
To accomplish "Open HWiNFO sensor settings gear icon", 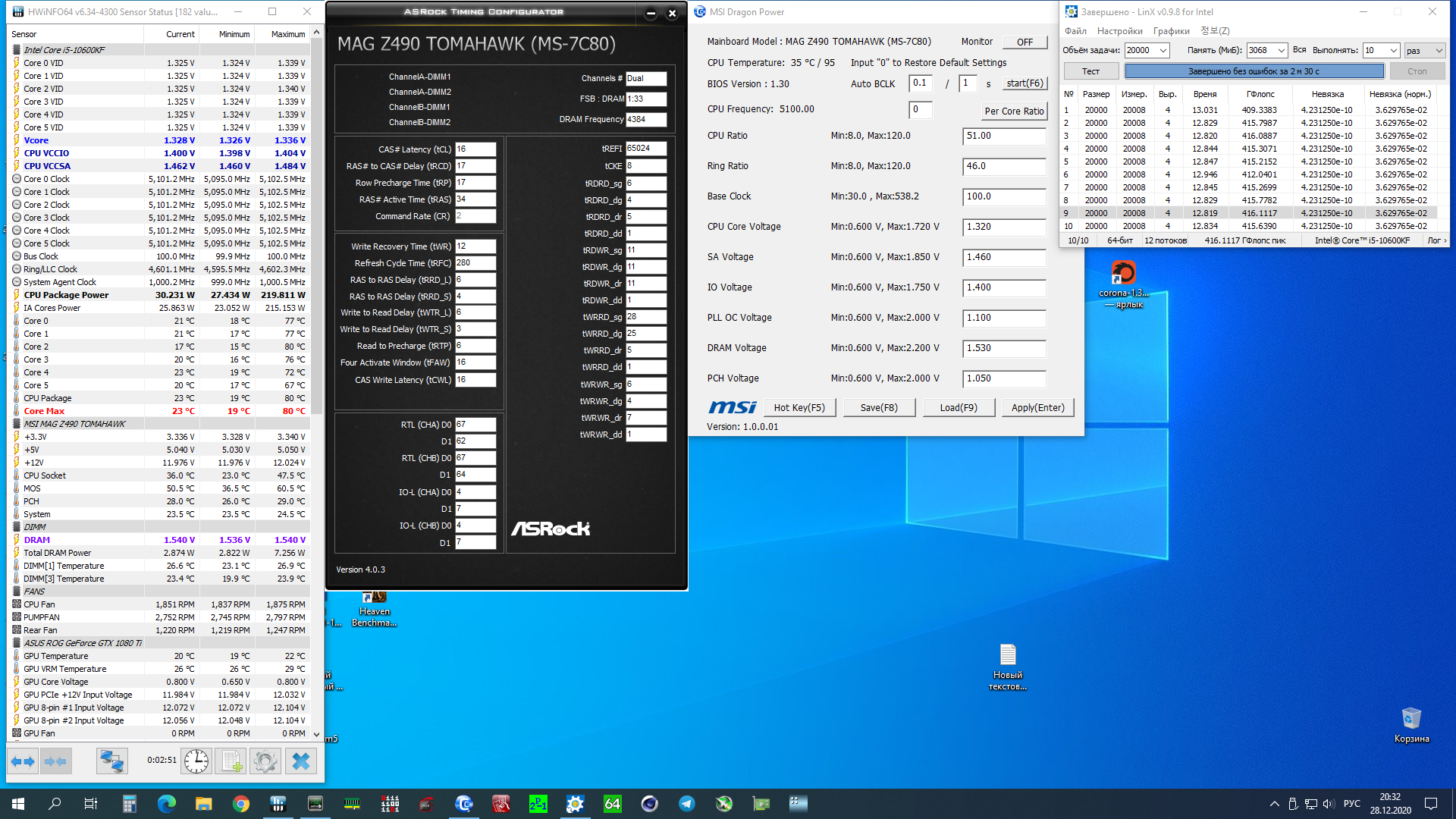I will click(x=265, y=761).
